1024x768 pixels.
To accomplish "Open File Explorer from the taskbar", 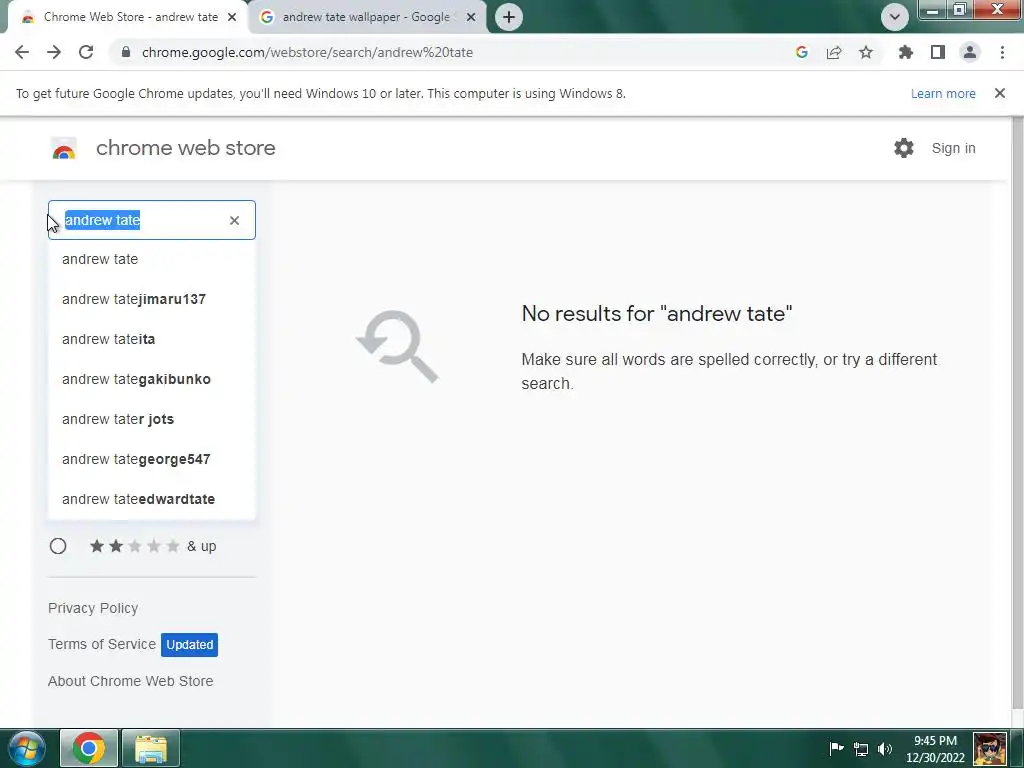I will (151, 748).
